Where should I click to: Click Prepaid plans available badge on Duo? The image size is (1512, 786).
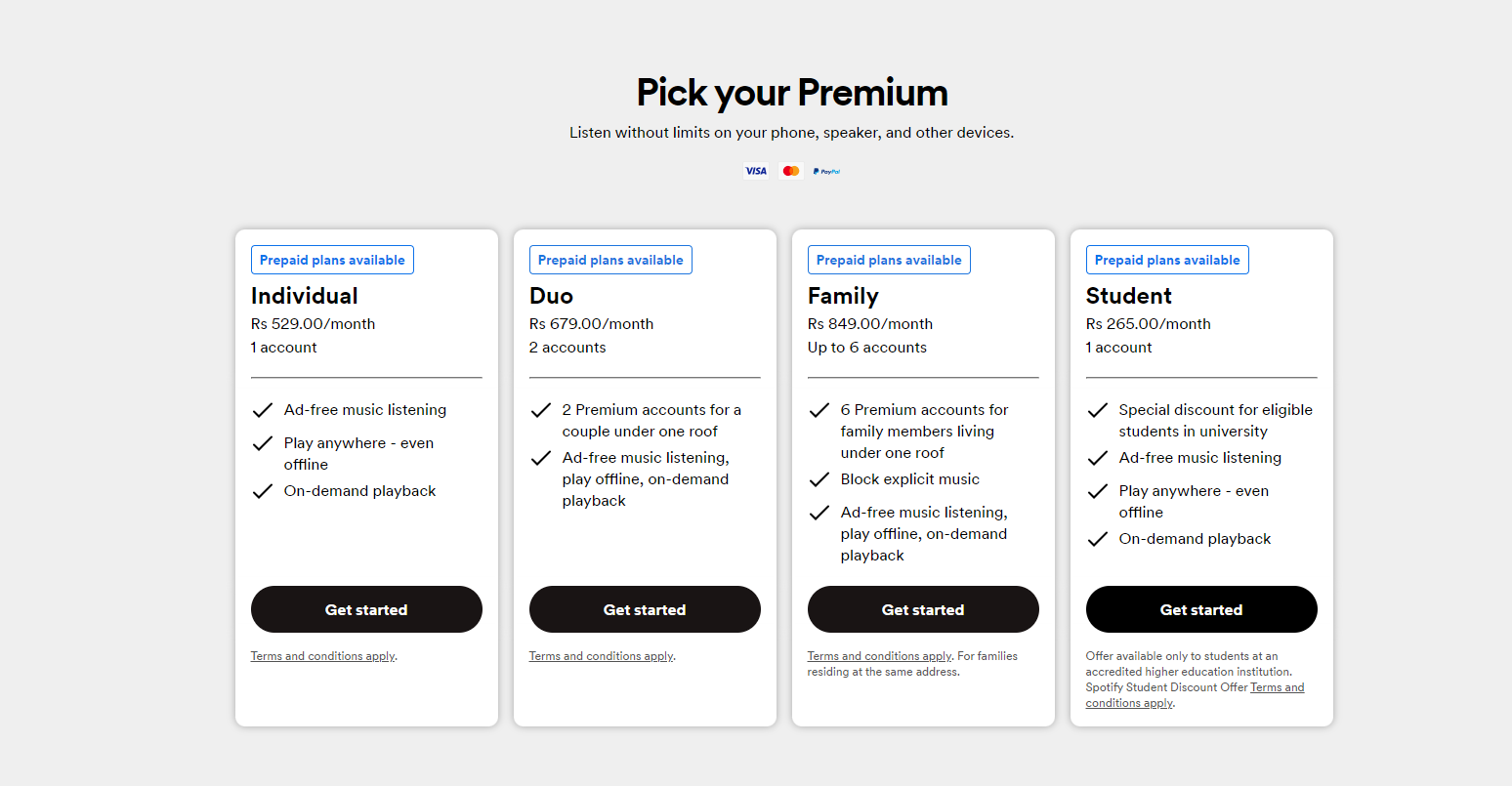pos(610,260)
